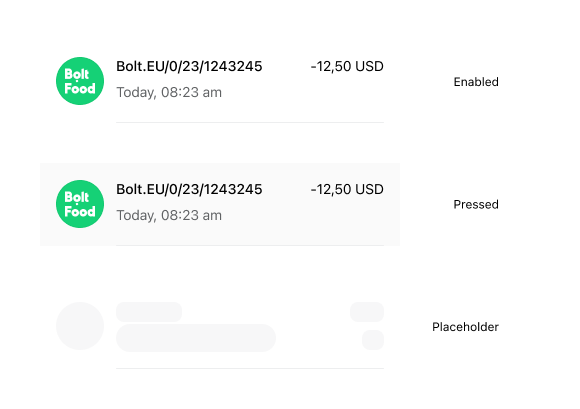
Task: Click the timestamp Today, 08:23 am in Enabled row
Action: (x=169, y=92)
